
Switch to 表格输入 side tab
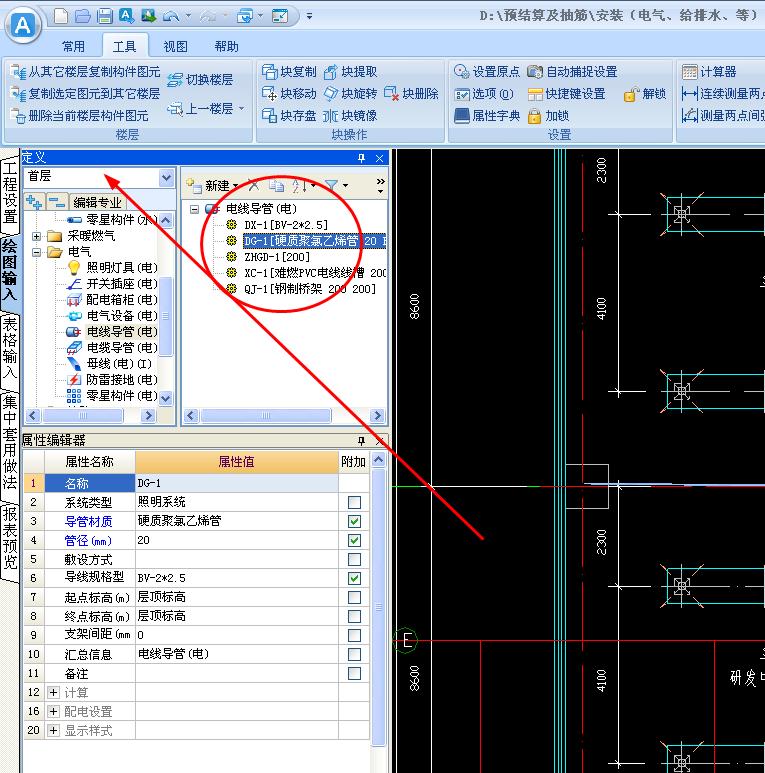(10, 348)
